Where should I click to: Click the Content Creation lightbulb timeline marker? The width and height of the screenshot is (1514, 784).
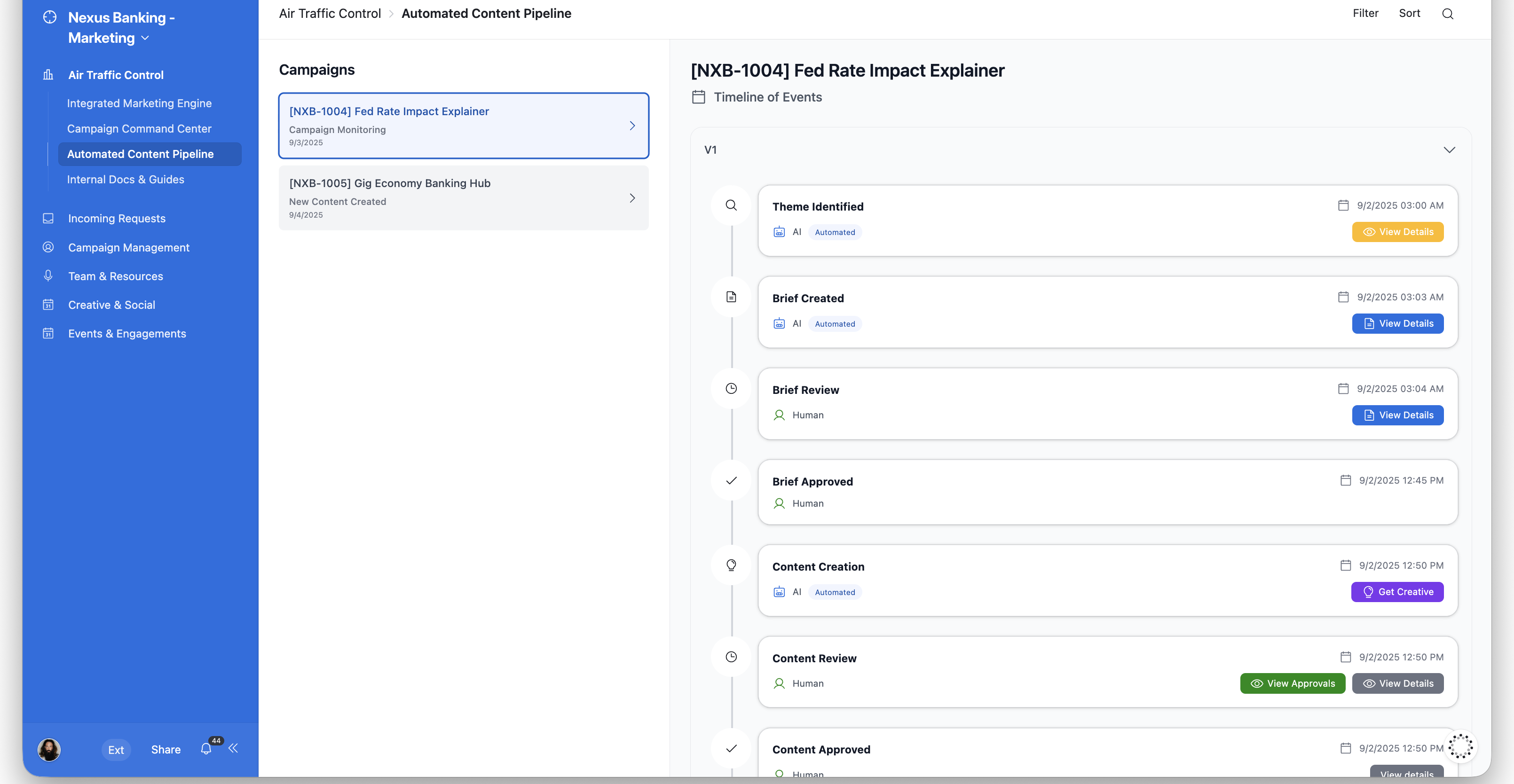pyautogui.click(x=731, y=565)
